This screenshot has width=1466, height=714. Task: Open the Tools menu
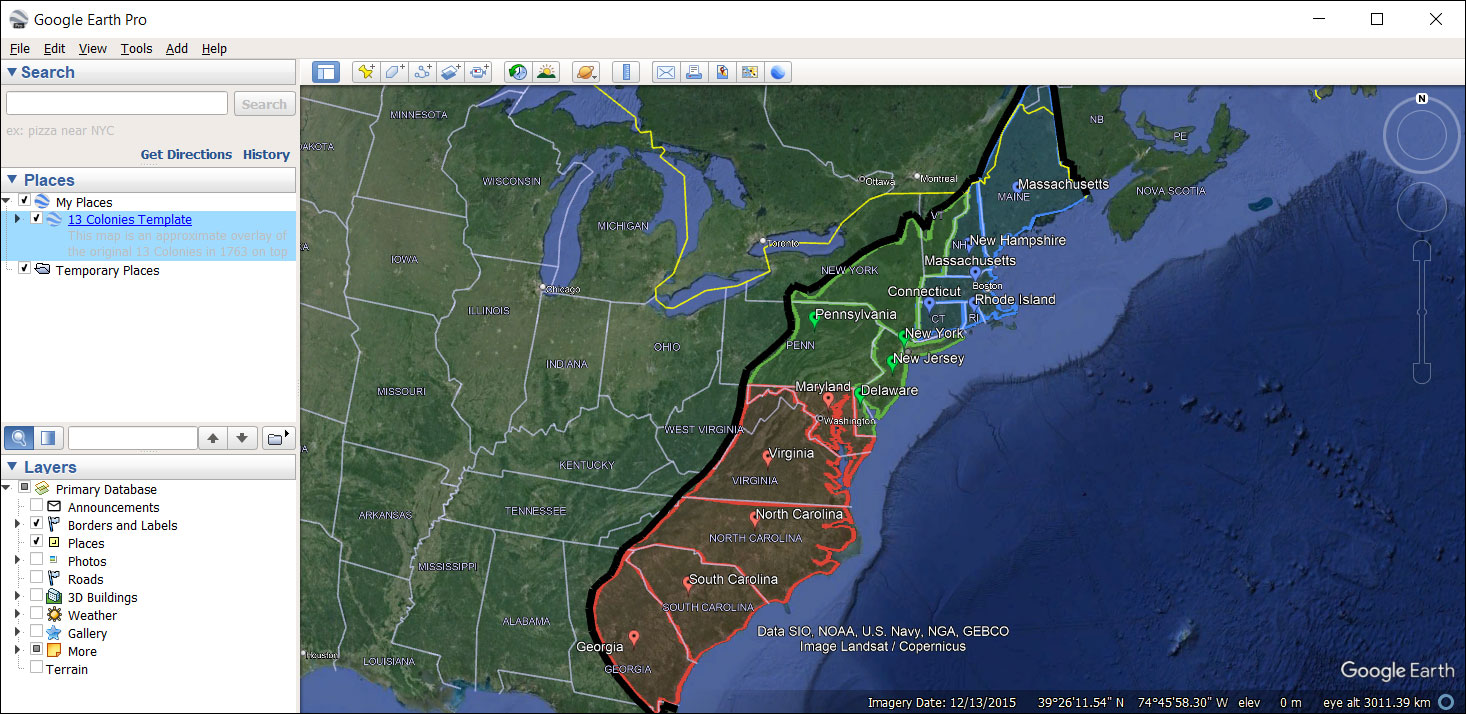(x=136, y=48)
